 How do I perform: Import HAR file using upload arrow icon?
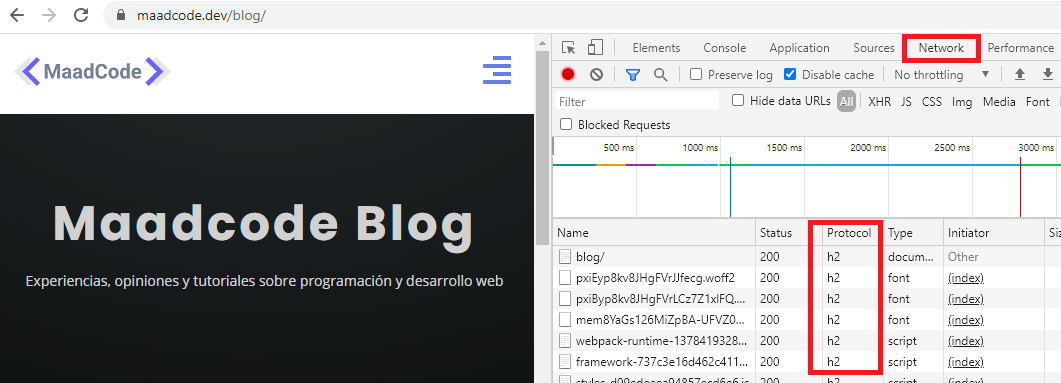pos(1020,74)
